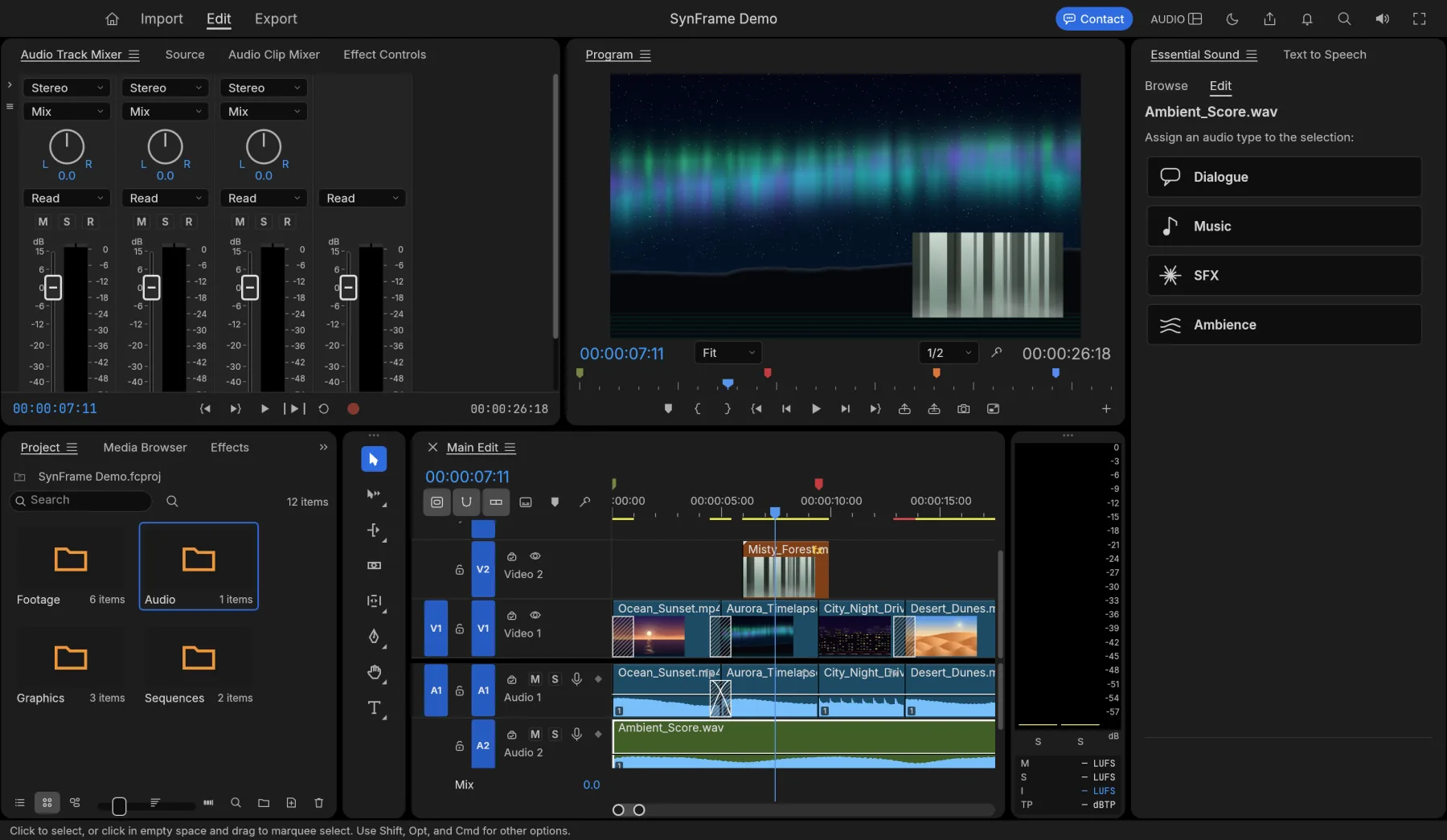Image resolution: width=1447 pixels, height=840 pixels.
Task: Solo the Audio 2 track
Action: [555, 734]
